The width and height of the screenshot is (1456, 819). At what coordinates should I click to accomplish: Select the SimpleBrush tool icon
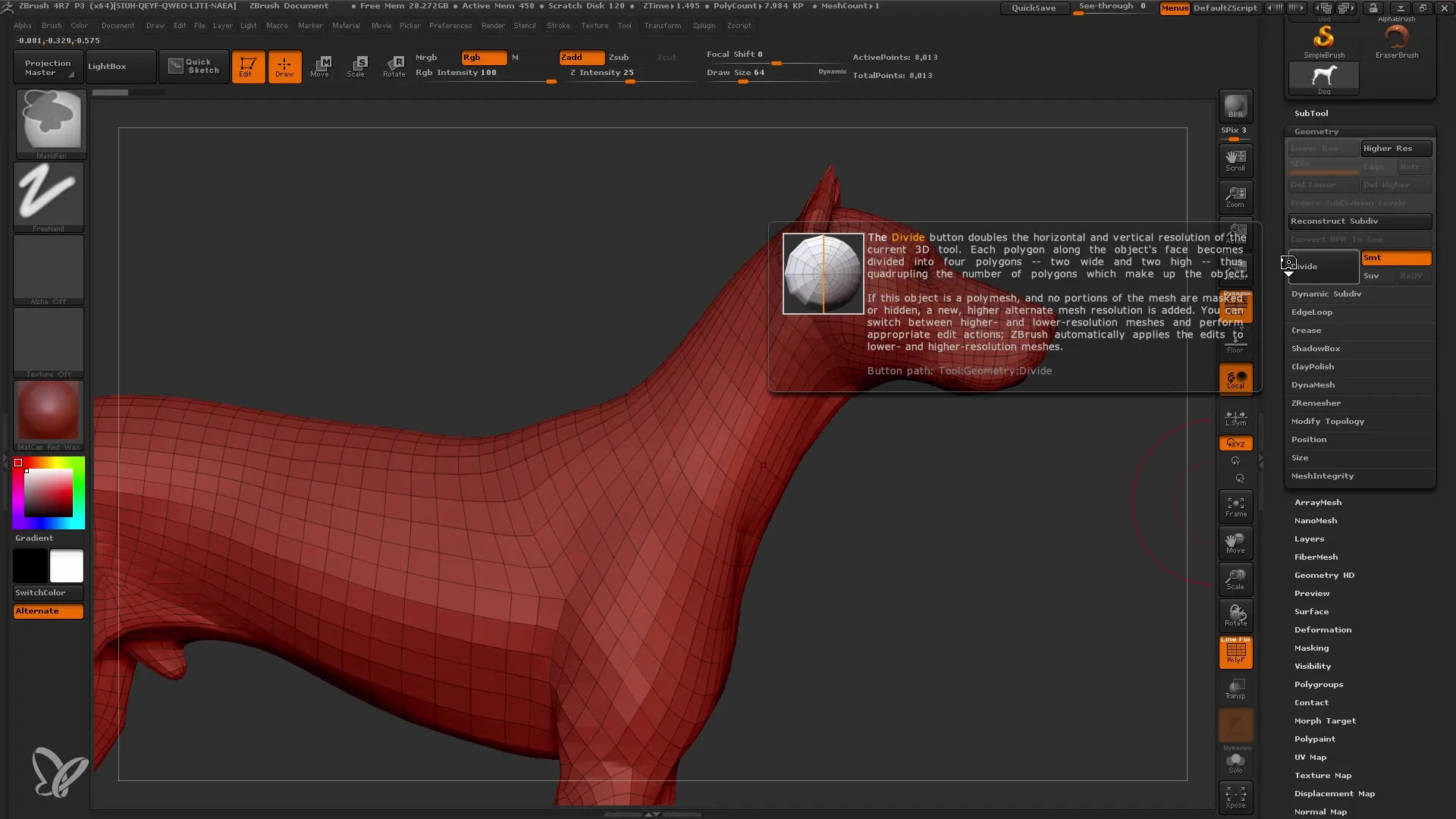coord(1324,36)
